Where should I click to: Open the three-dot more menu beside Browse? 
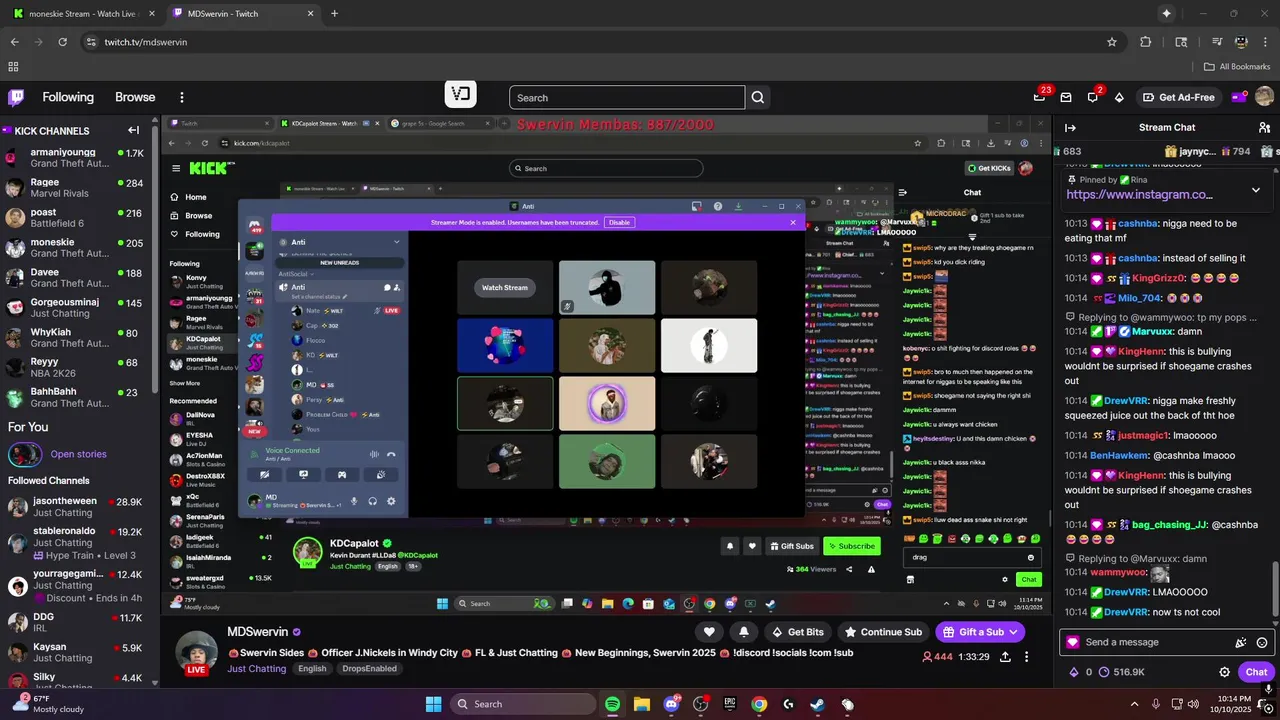pos(182,97)
